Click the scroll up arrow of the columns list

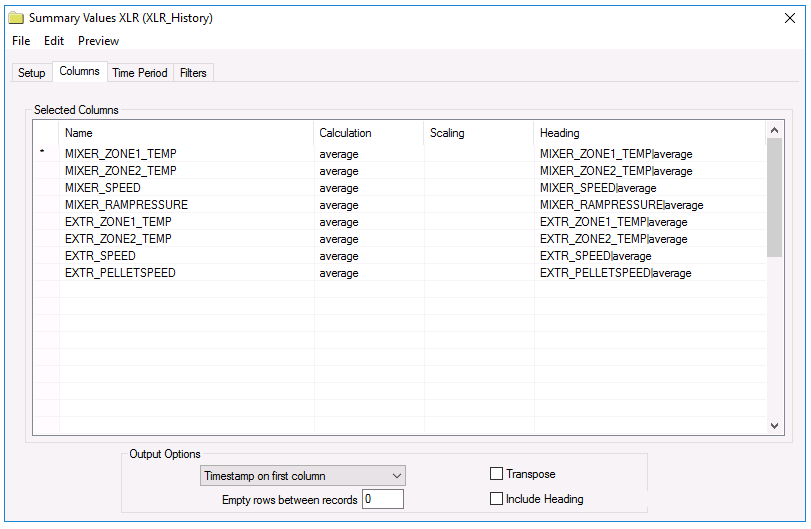coord(774,130)
